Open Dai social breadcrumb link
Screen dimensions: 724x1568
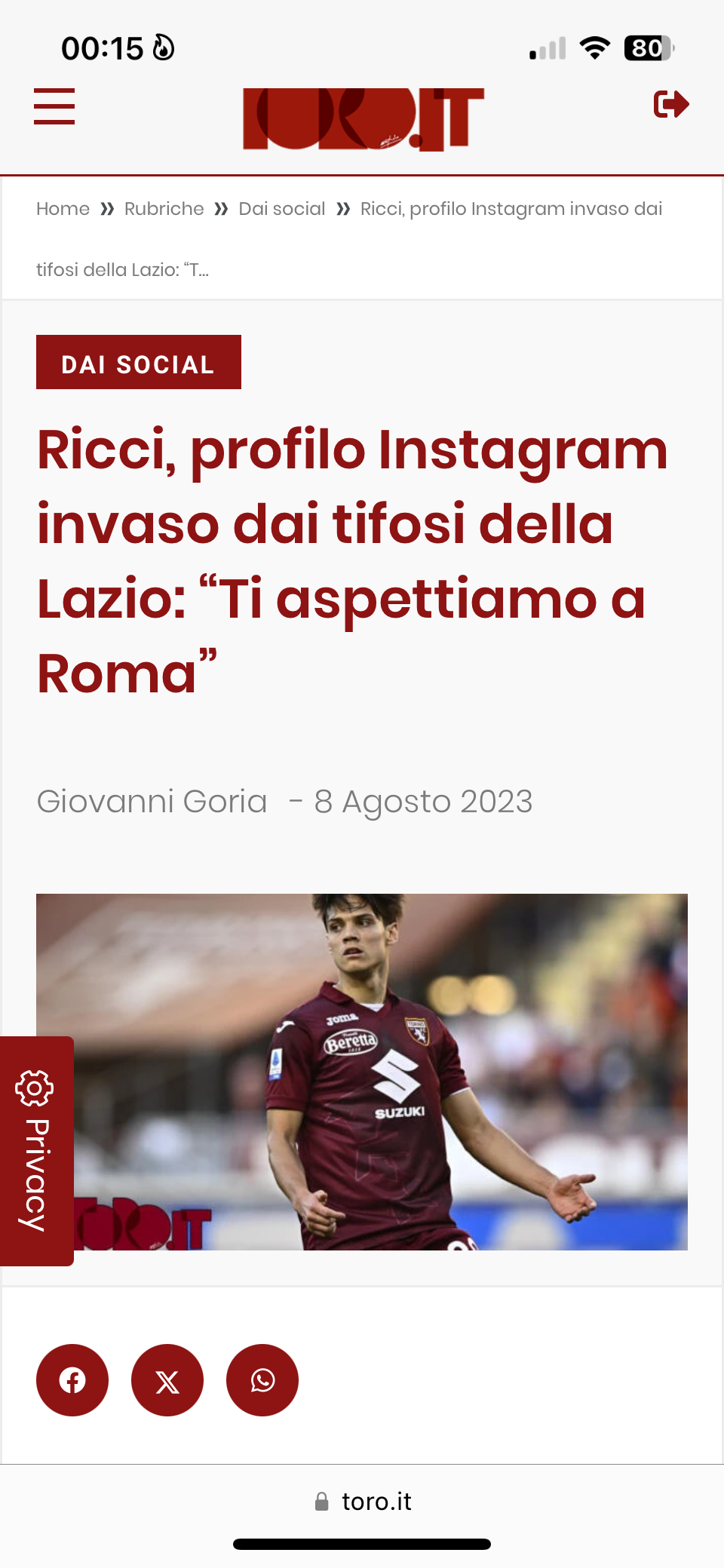(x=282, y=209)
